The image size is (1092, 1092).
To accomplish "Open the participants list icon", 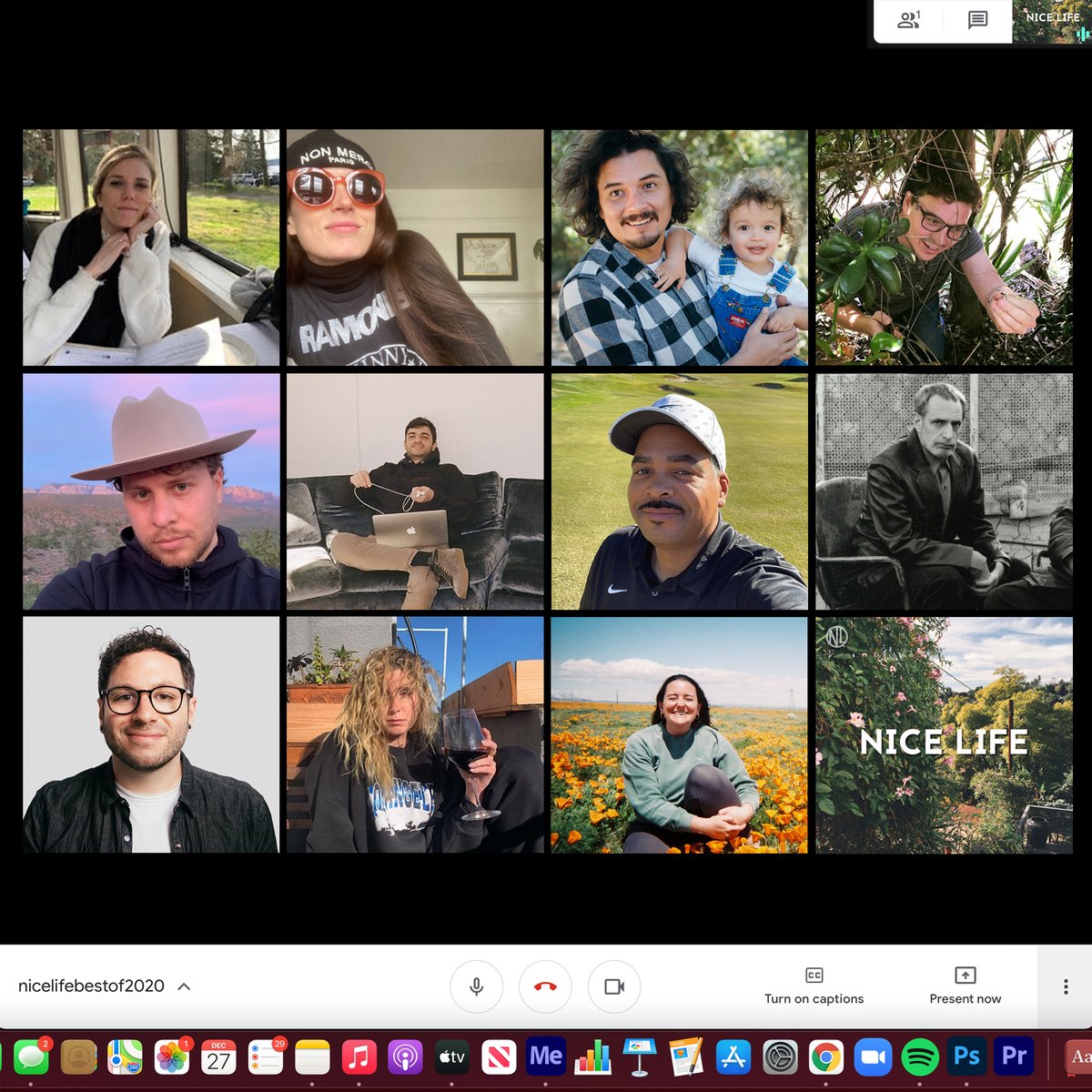I will 908,20.
